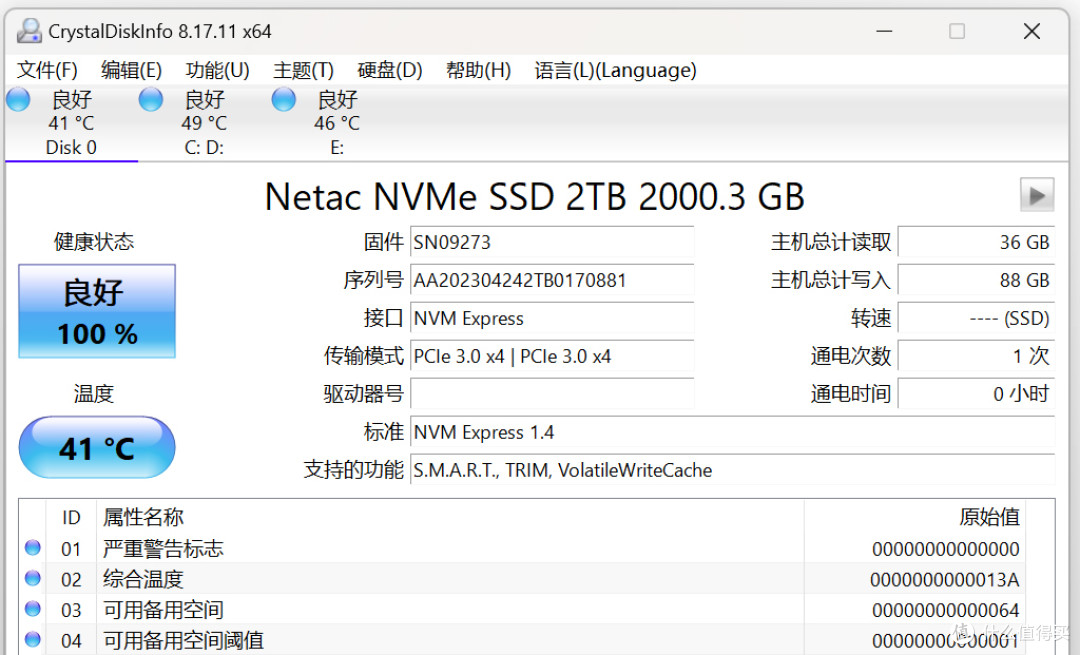Click the 49 °C temperature of C: D:

[x=204, y=123]
